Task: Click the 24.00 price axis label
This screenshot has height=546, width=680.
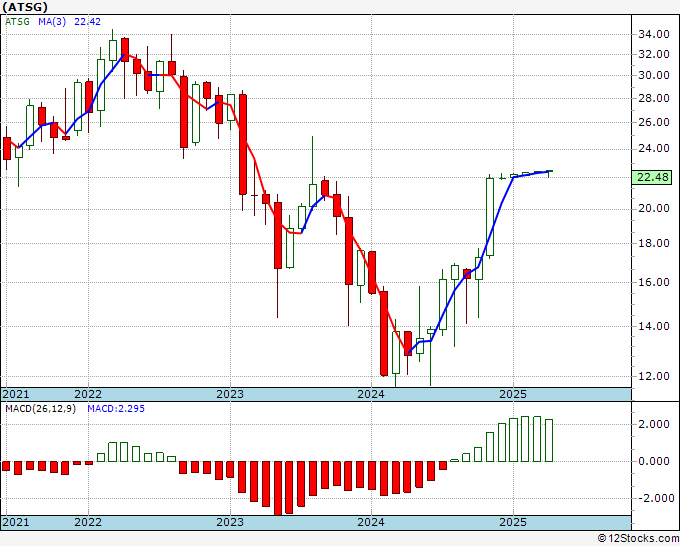Action: (654, 148)
